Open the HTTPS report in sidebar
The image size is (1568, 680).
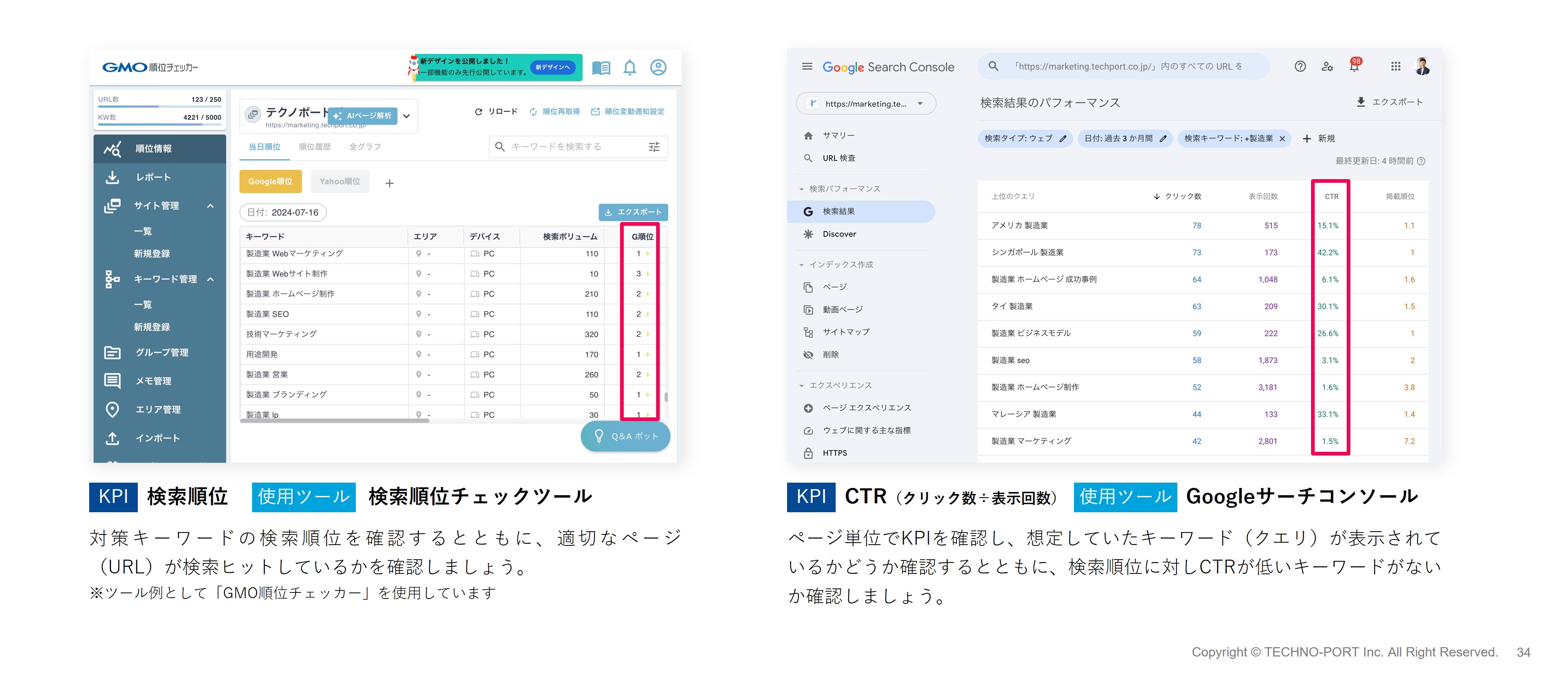(x=861, y=453)
